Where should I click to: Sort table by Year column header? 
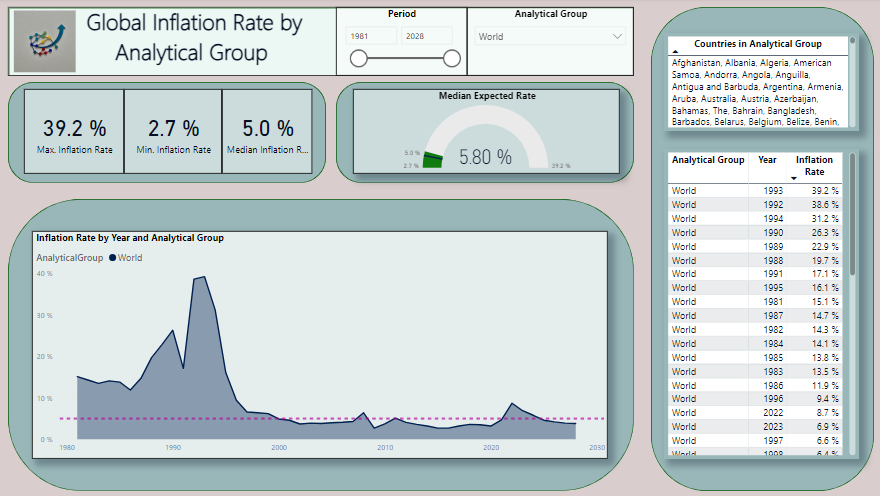click(x=767, y=160)
